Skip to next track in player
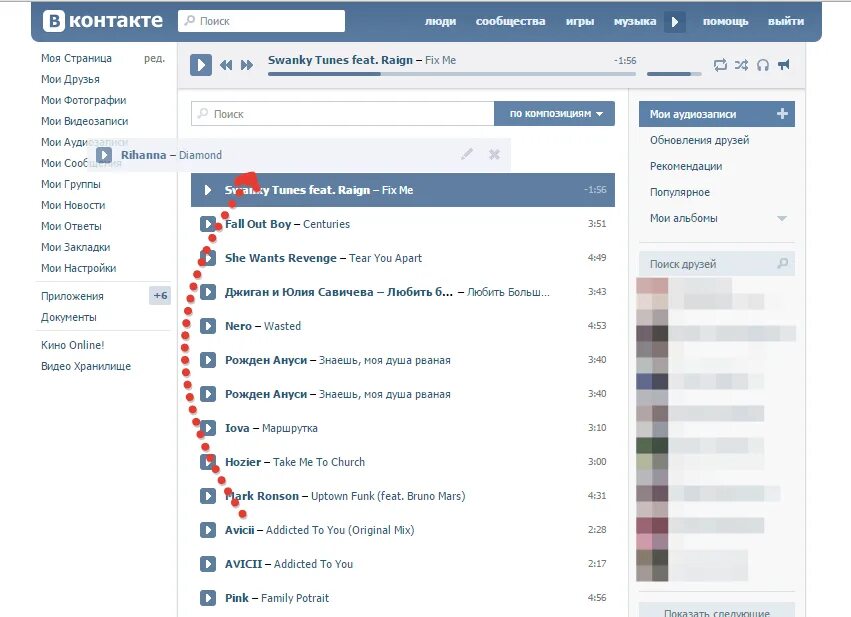The image size is (851, 617). [x=247, y=65]
